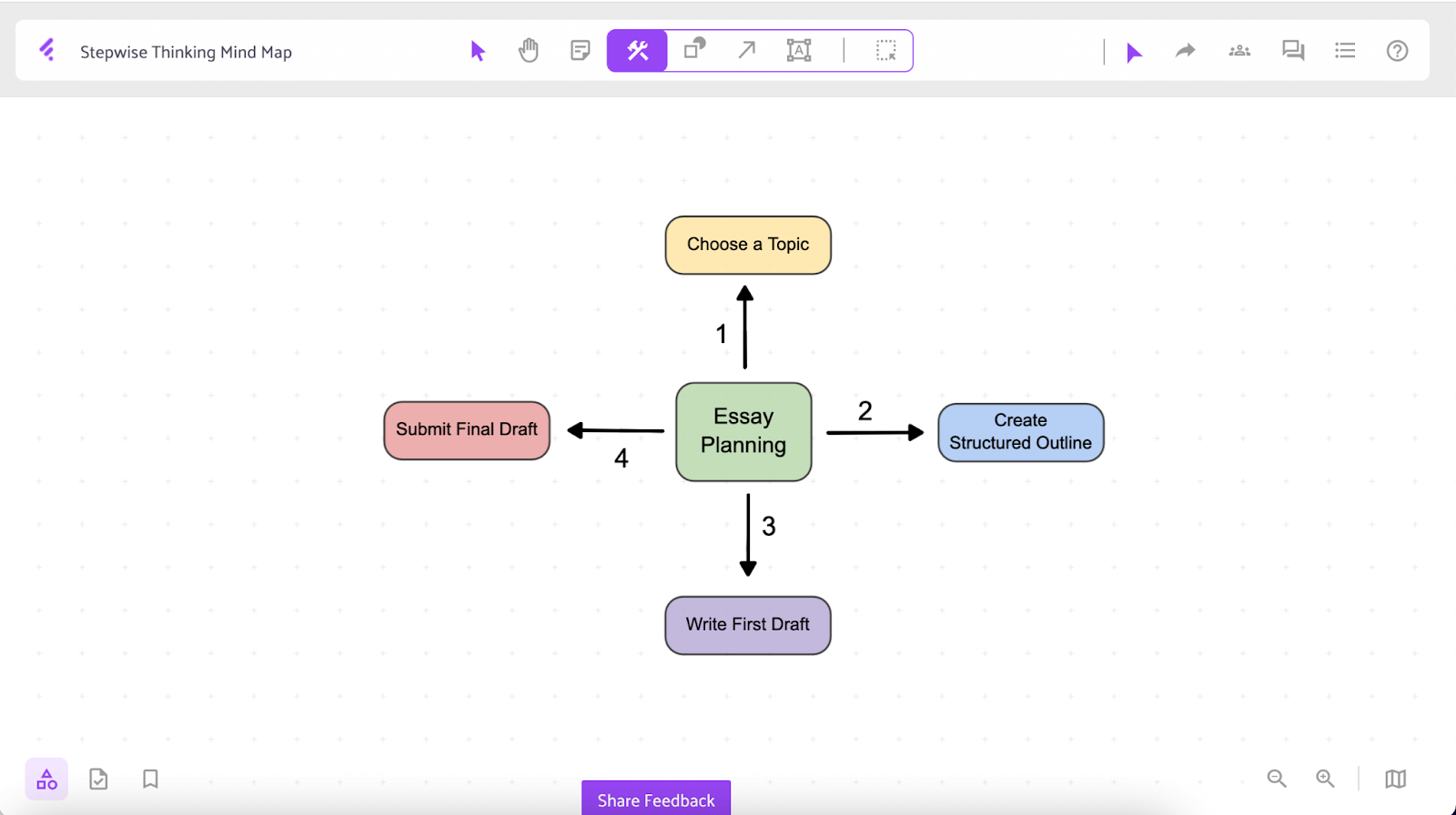1456x815 pixels.
Task: Click the arrow leading to Choose a Topic
Action: point(745,327)
